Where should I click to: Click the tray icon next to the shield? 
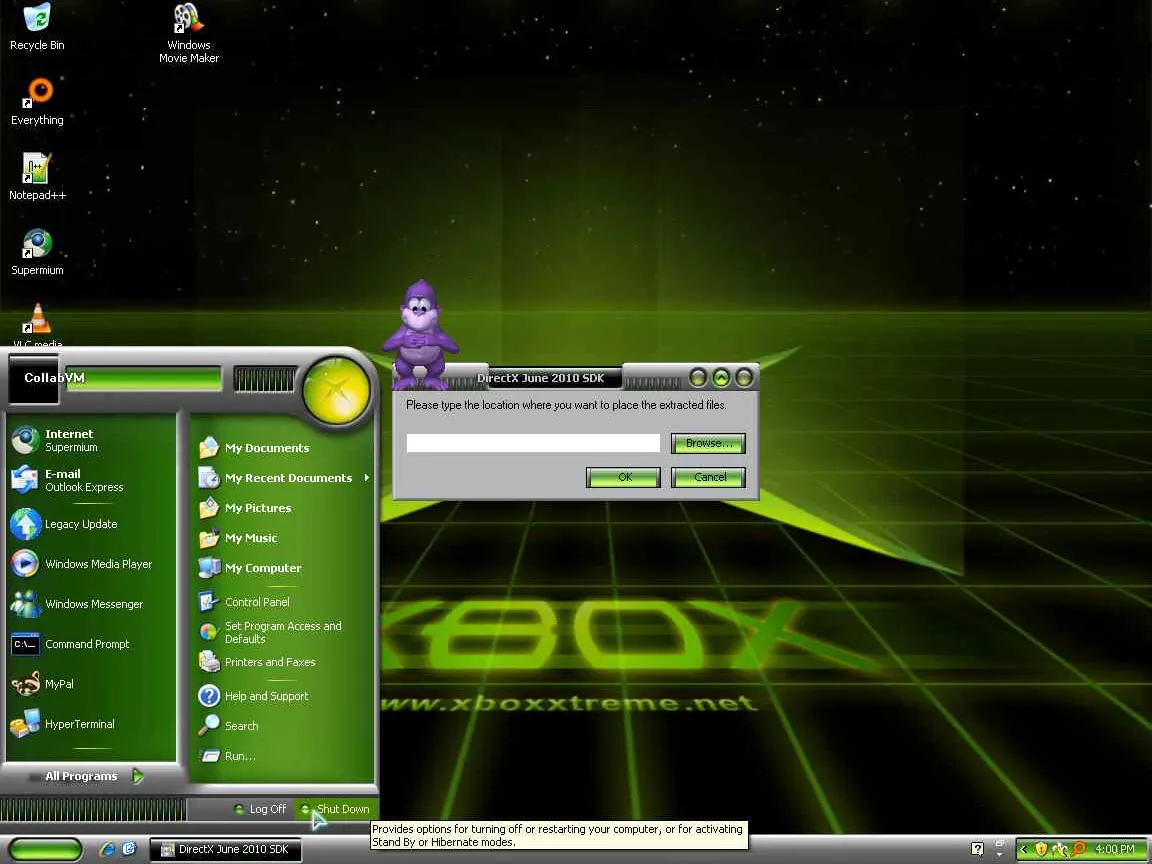(1059, 849)
